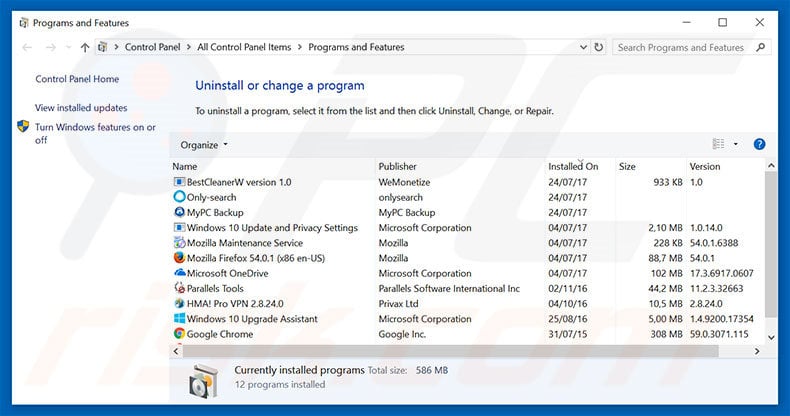Viewport: 790px width, 416px height.
Task: Click Programs and Features breadcrumb
Action: coord(356,47)
